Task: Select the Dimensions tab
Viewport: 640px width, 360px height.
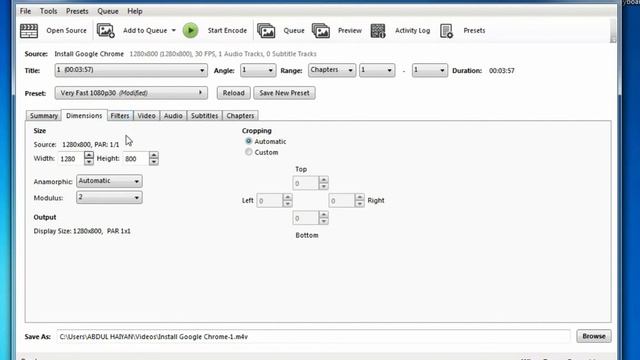Action: (x=84, y=116)
